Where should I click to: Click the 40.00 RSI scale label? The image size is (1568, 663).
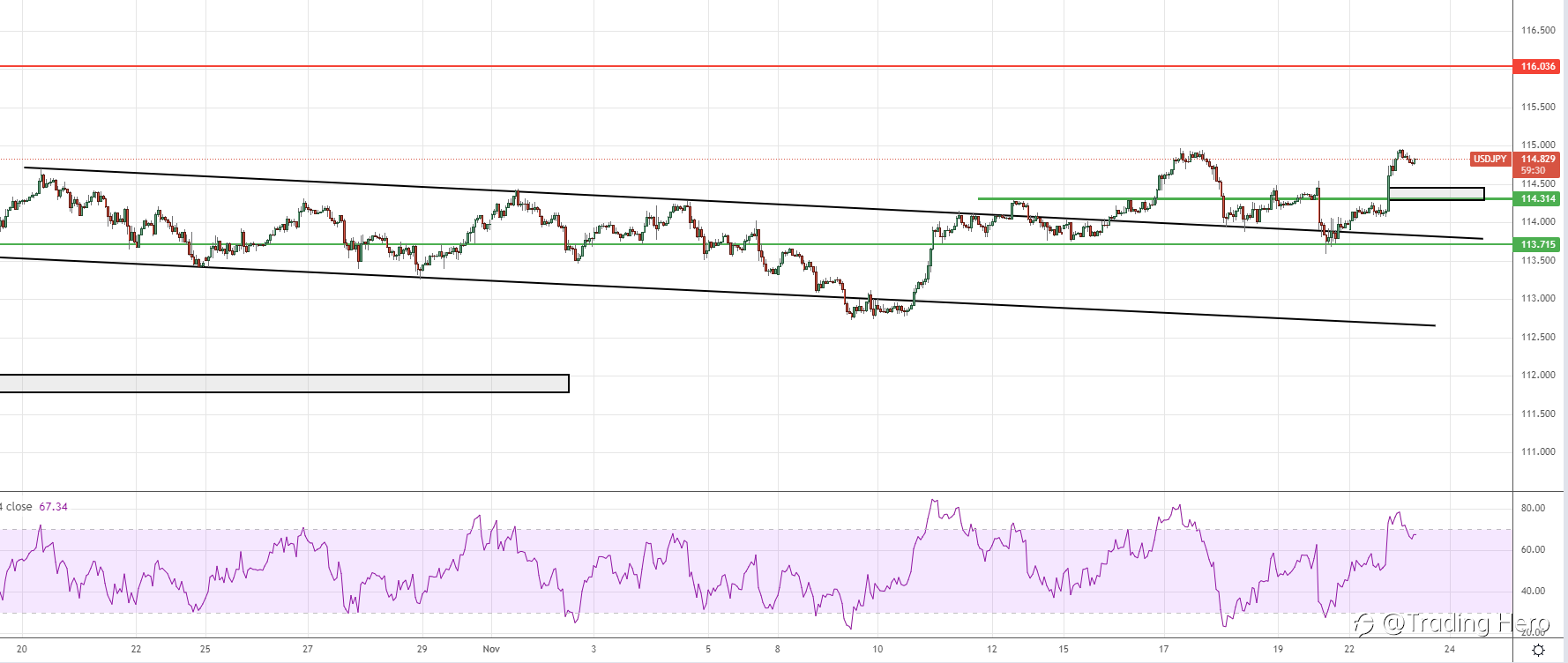tap(1533, 591)
